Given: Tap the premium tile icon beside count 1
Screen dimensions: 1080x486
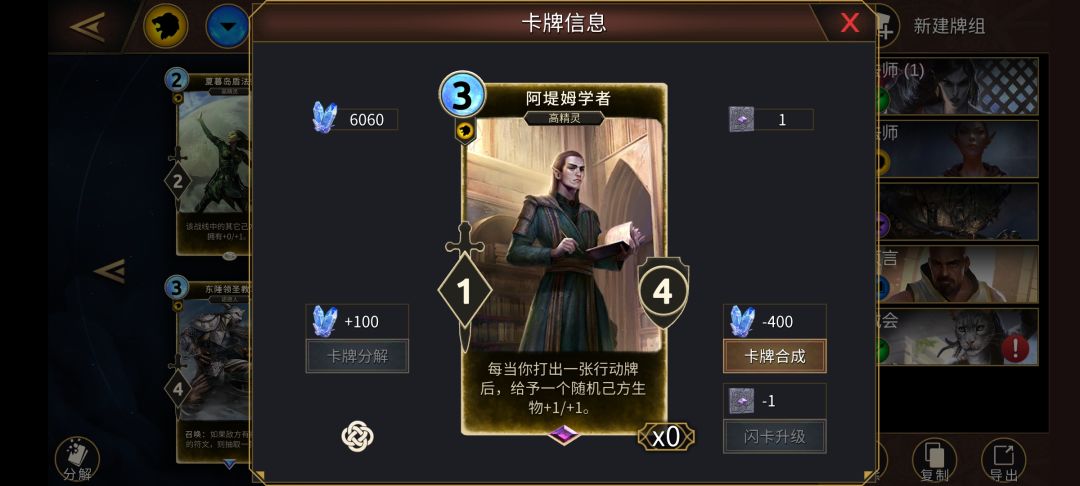Looking at the screenshot, I should tap(741, 119).
